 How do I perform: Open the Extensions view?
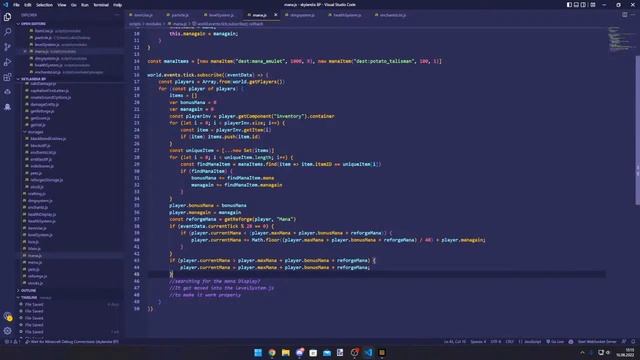click(x=7, y=77)
